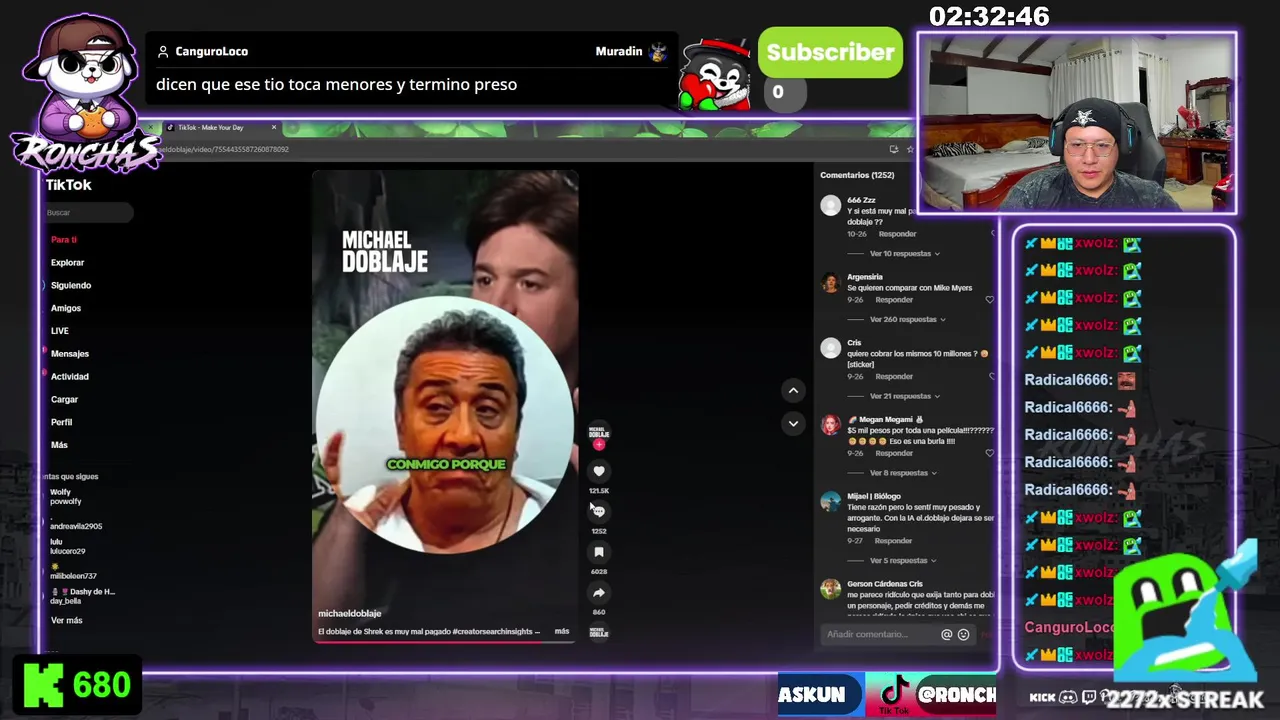Screen dimensions: 1280x720
Task: Open #creatorsearchinsights hashtag in caption
Action: point(491,631)
